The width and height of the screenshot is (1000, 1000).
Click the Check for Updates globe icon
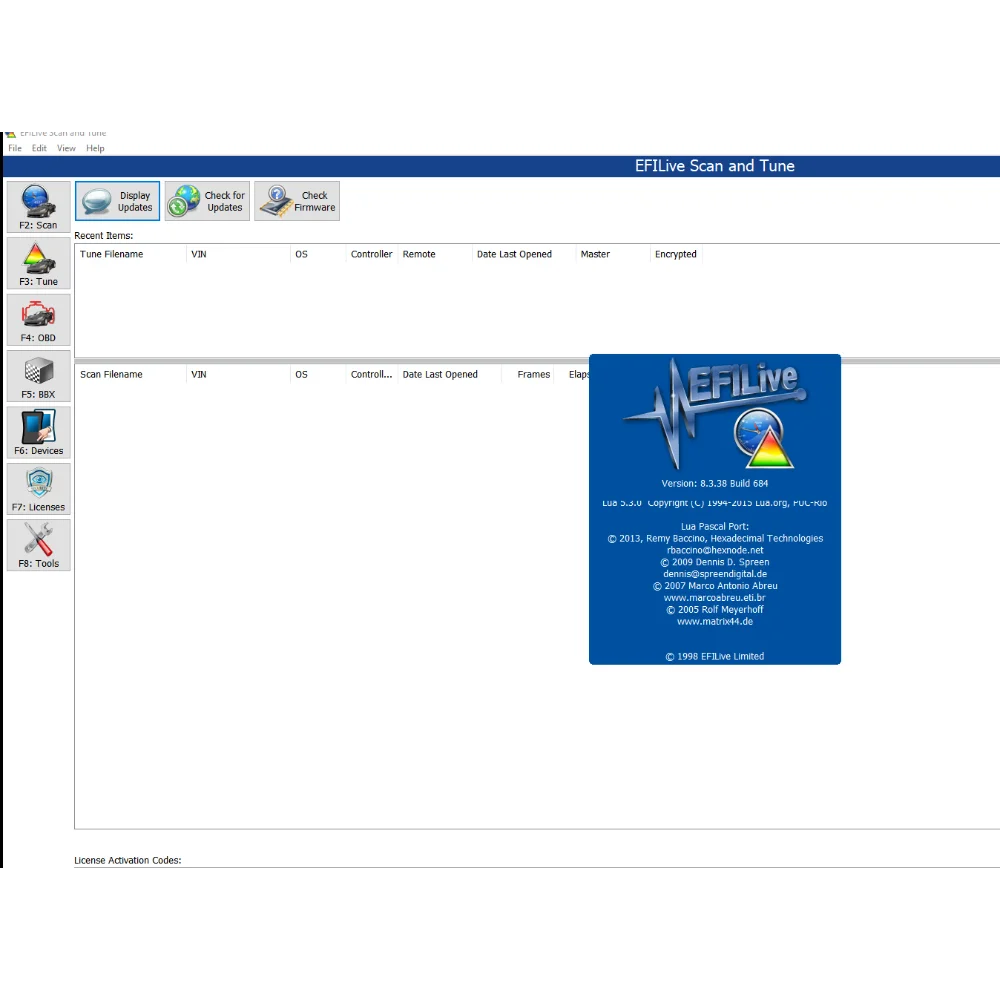(x=183, y=200)
